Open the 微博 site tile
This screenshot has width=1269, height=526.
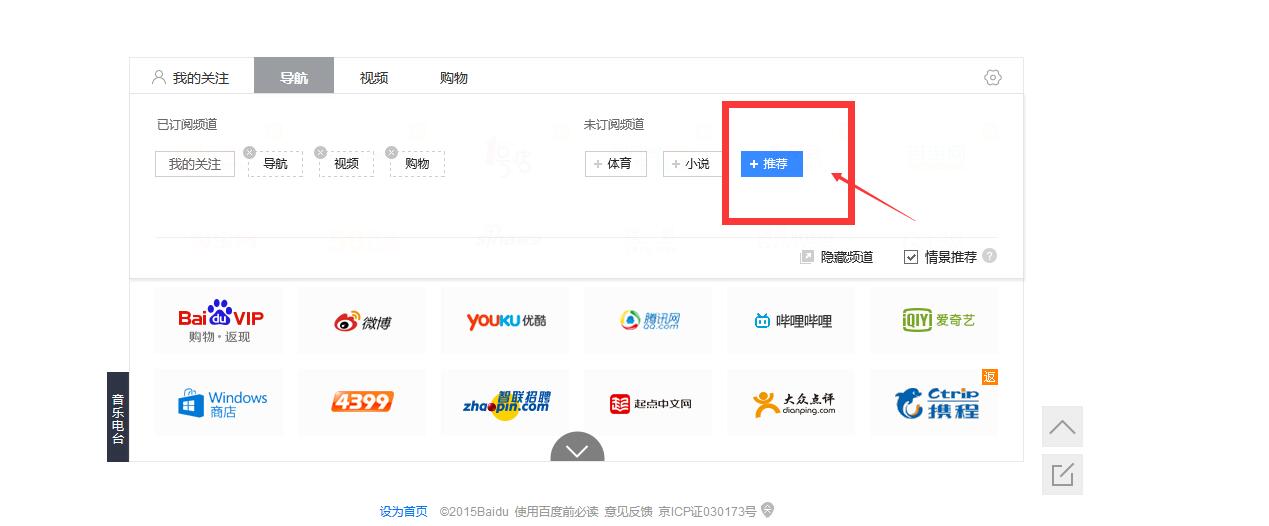click(362, 320)
